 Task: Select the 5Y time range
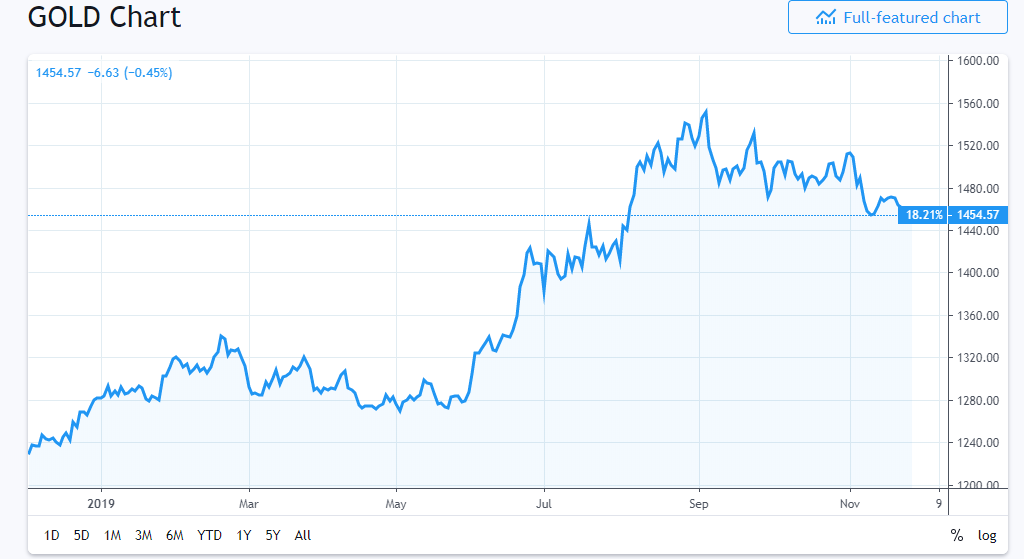[x=273, y=535]
